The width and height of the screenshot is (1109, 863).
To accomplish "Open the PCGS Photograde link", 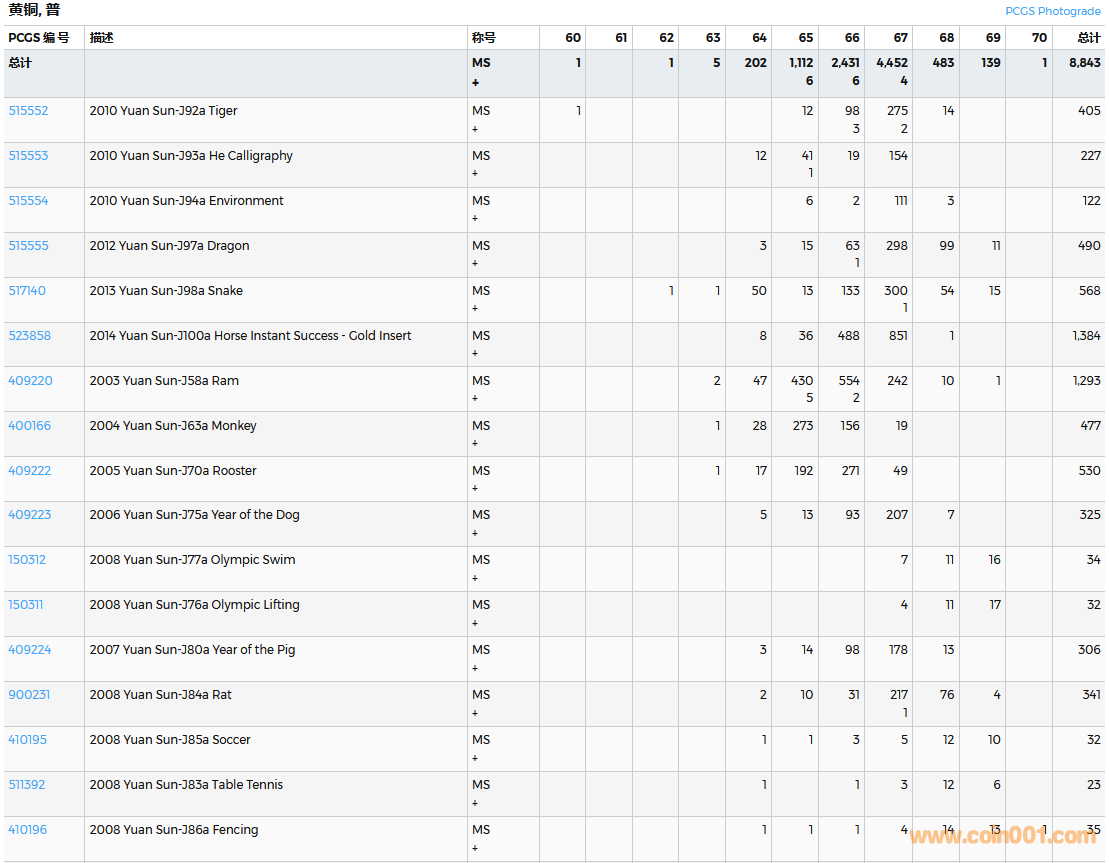I will tap(1052, 11).
